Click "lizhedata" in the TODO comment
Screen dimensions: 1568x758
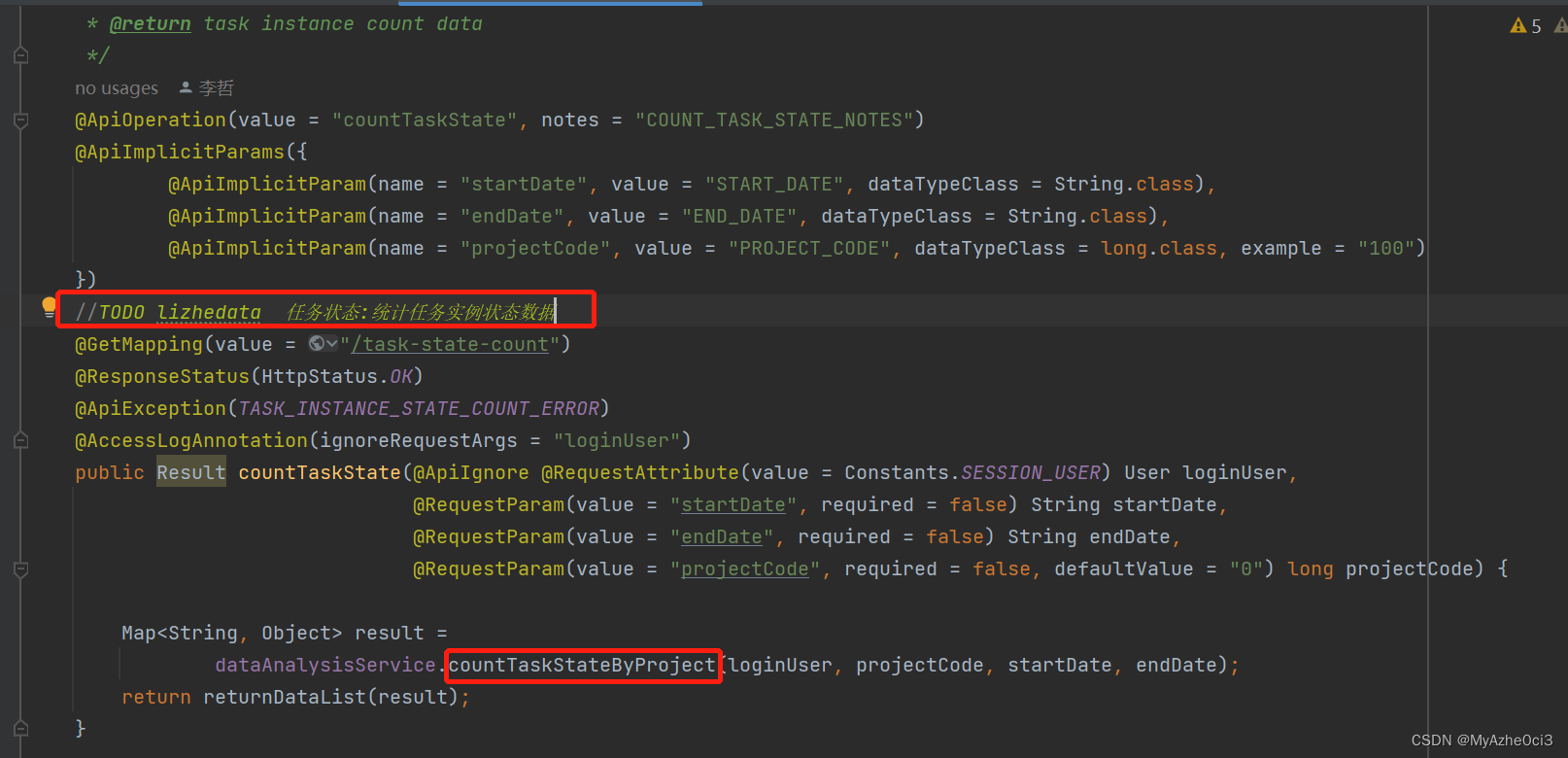tap(209, 312)
